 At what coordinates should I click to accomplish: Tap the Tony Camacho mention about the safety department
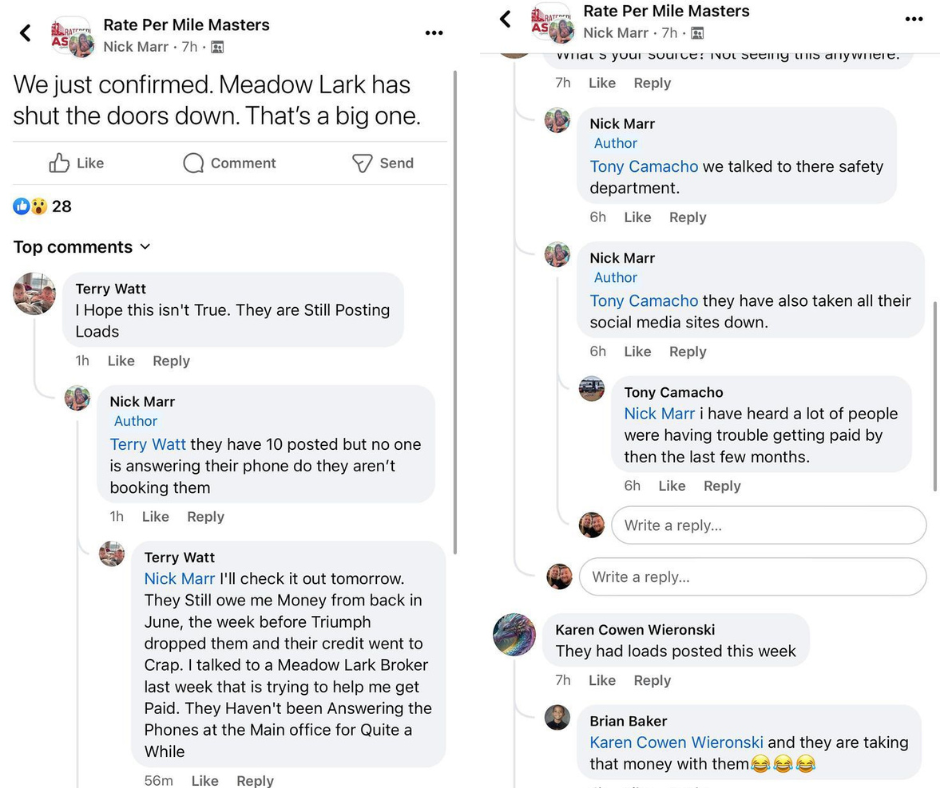pyautogui.click(x=644, y=167)
